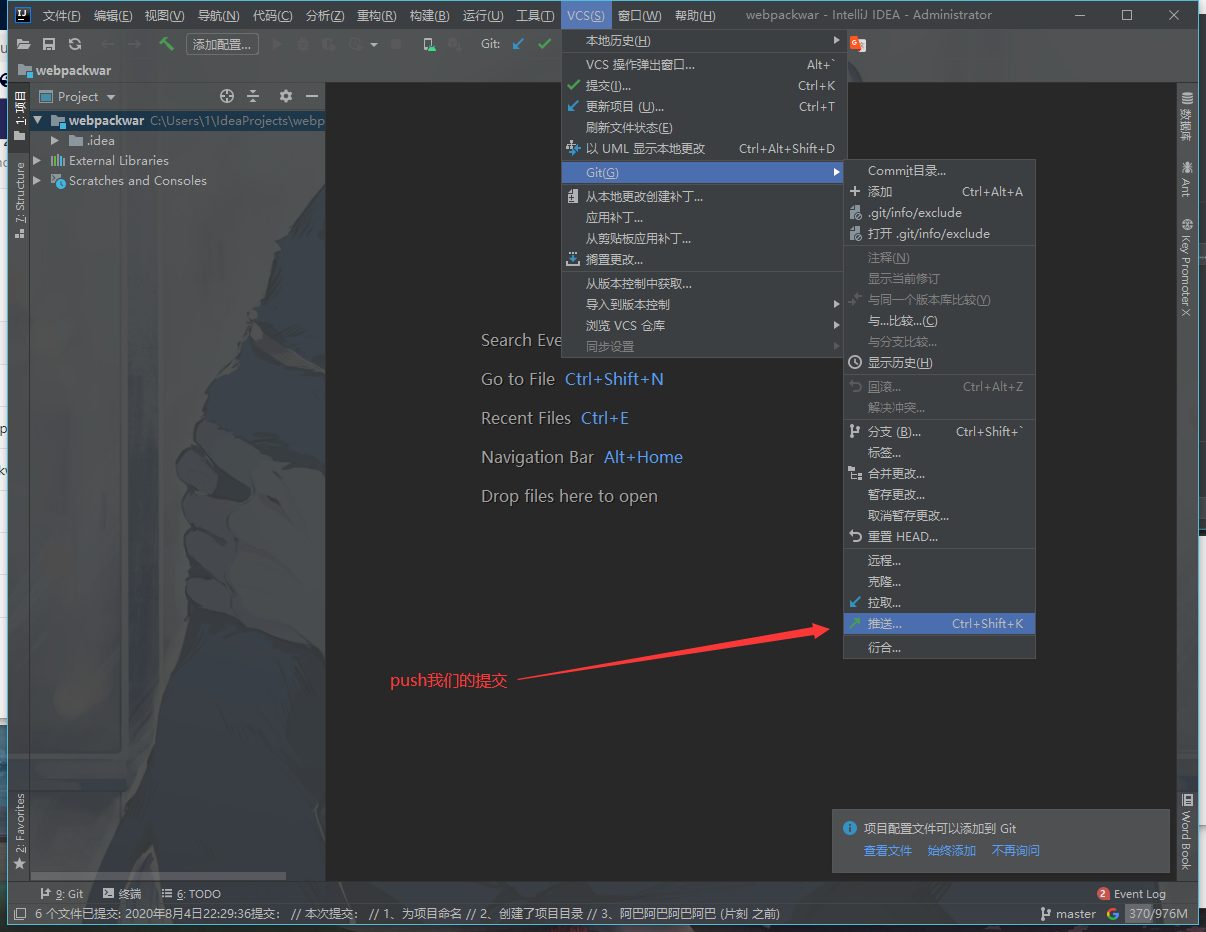1206x932 pixels.
Task: Hide the Project panel with minimize icon
Action: point(312,96)
